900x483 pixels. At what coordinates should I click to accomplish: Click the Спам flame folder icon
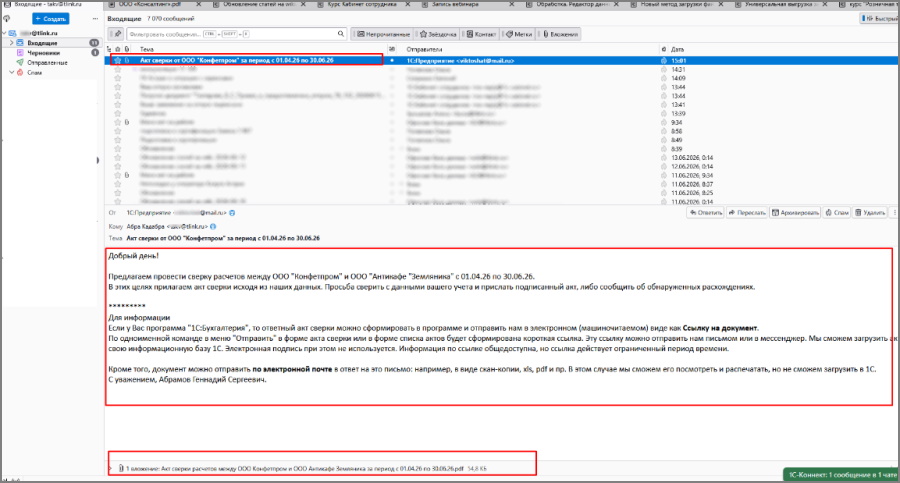click(20, 72)
